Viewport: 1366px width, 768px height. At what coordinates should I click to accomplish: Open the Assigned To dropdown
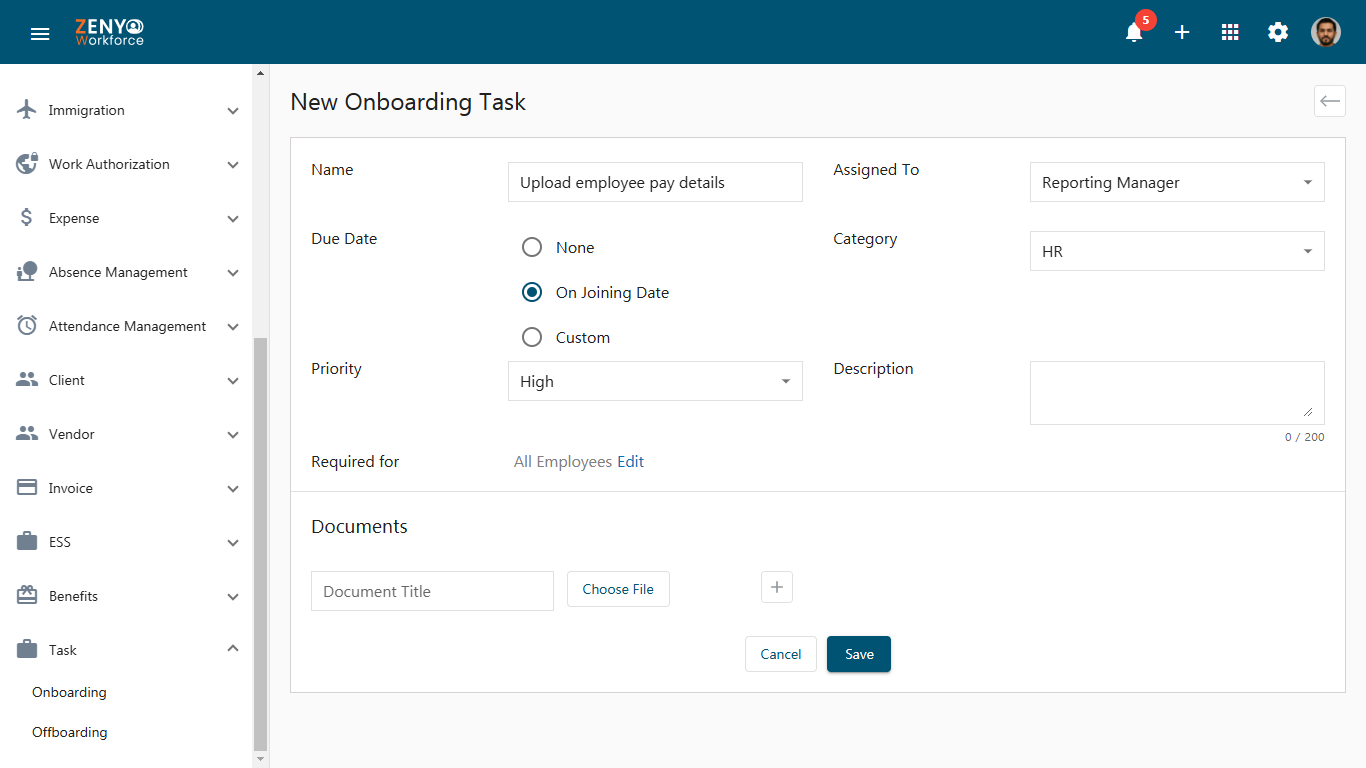click(1177, 182)
